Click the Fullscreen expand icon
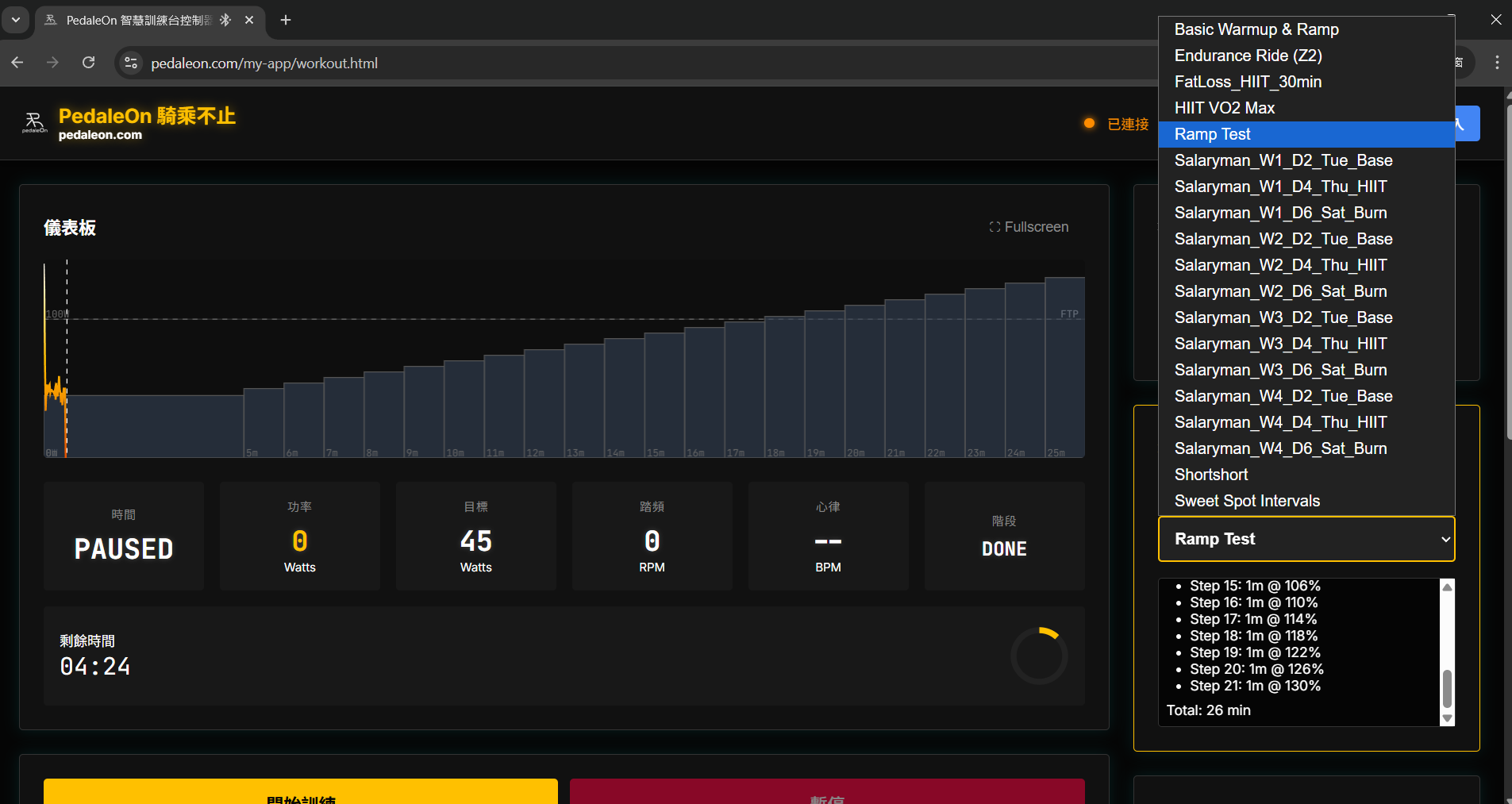The height and width of the screenshot is (804, 1512). click(x=995, y=227)
